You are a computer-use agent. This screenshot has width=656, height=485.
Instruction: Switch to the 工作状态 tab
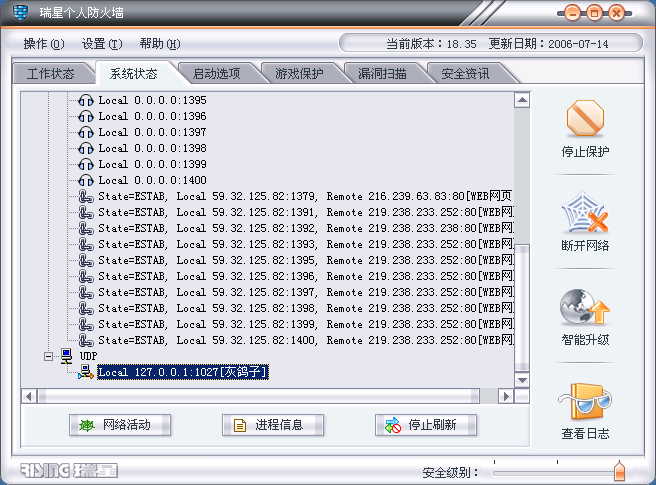click(x=51, y=74)
